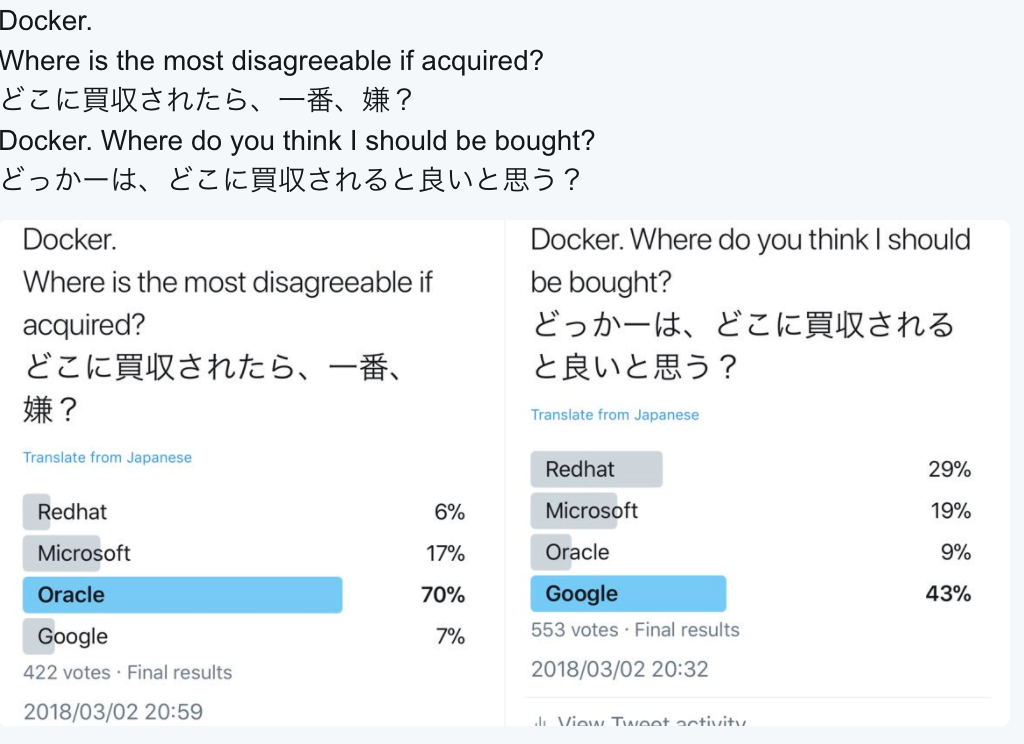Viewport: 1024px width, 744px height.
Task: Click the 2018/03/02 20:59 timestamp
Action: point(113,712)
